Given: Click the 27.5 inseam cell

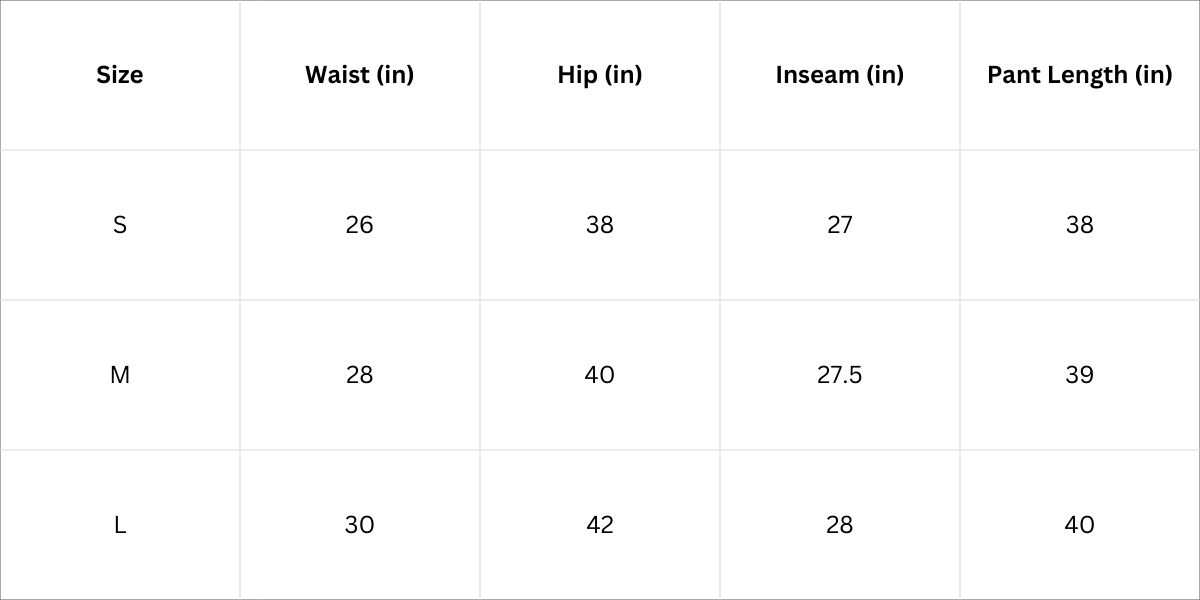Looking at the screenshot, I should click(x=839, y=375).
